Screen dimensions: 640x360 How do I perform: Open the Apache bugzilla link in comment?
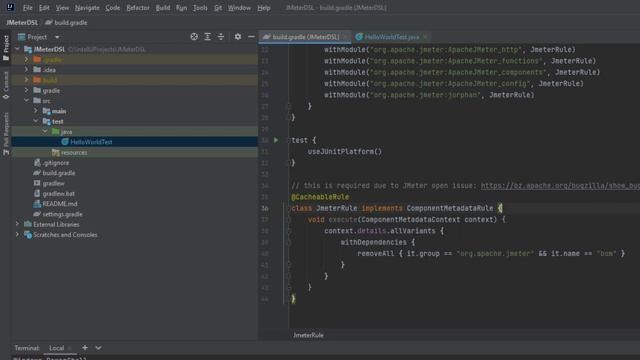pos(560,186)
